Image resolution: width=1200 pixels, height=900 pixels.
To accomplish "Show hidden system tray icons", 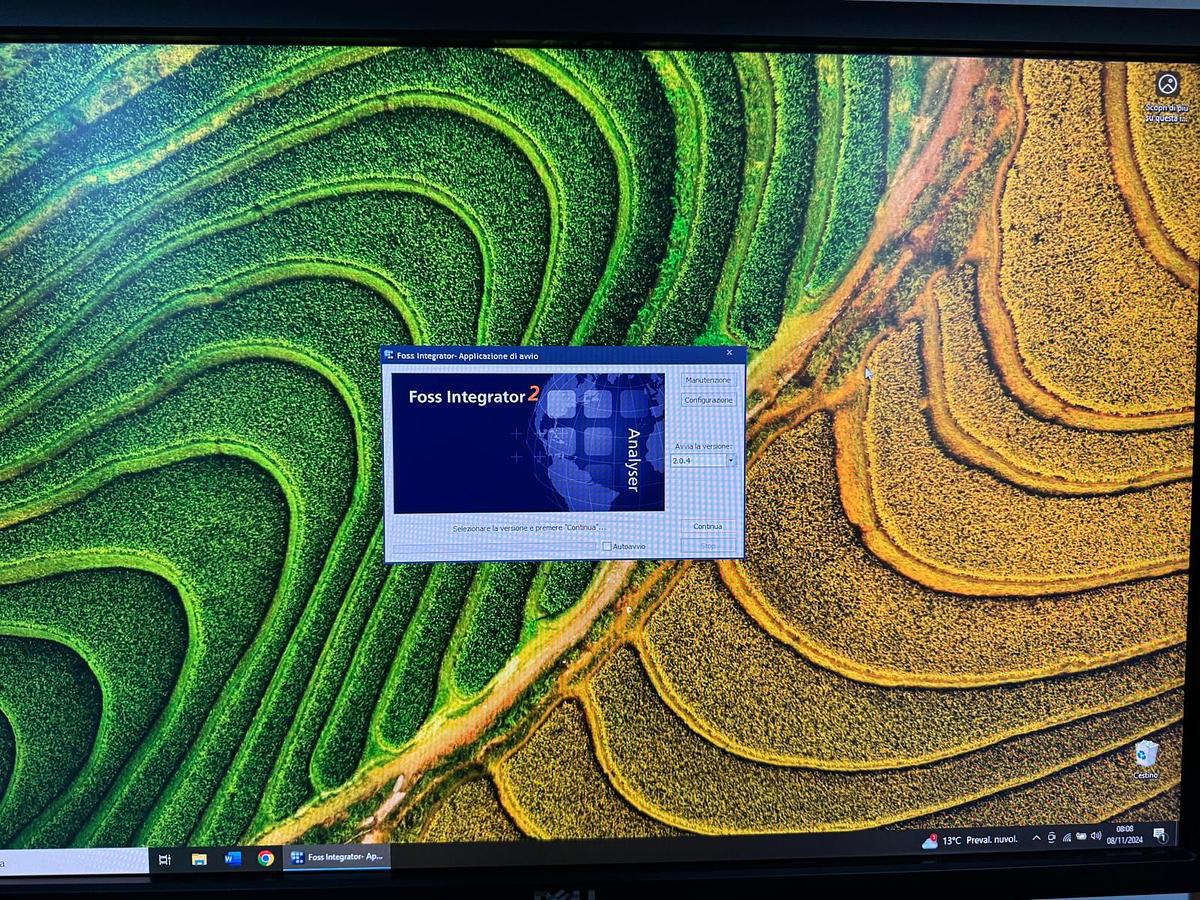I will (x=1036, y=837).
